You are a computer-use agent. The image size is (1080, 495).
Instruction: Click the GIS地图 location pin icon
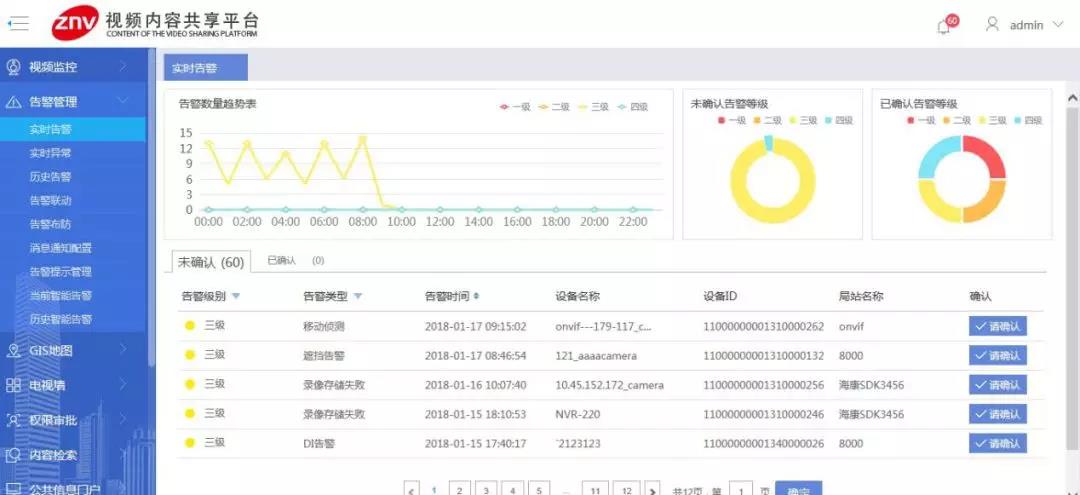14,350
